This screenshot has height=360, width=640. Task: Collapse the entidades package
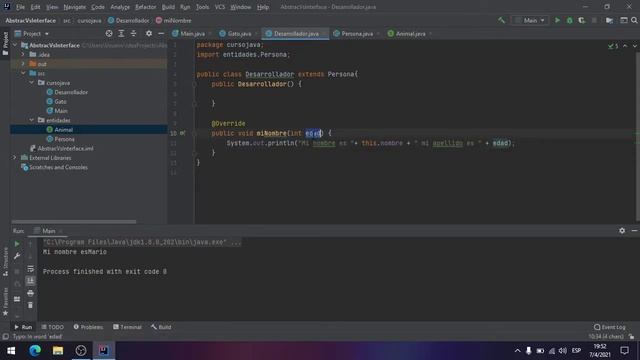tap(31, 120)
